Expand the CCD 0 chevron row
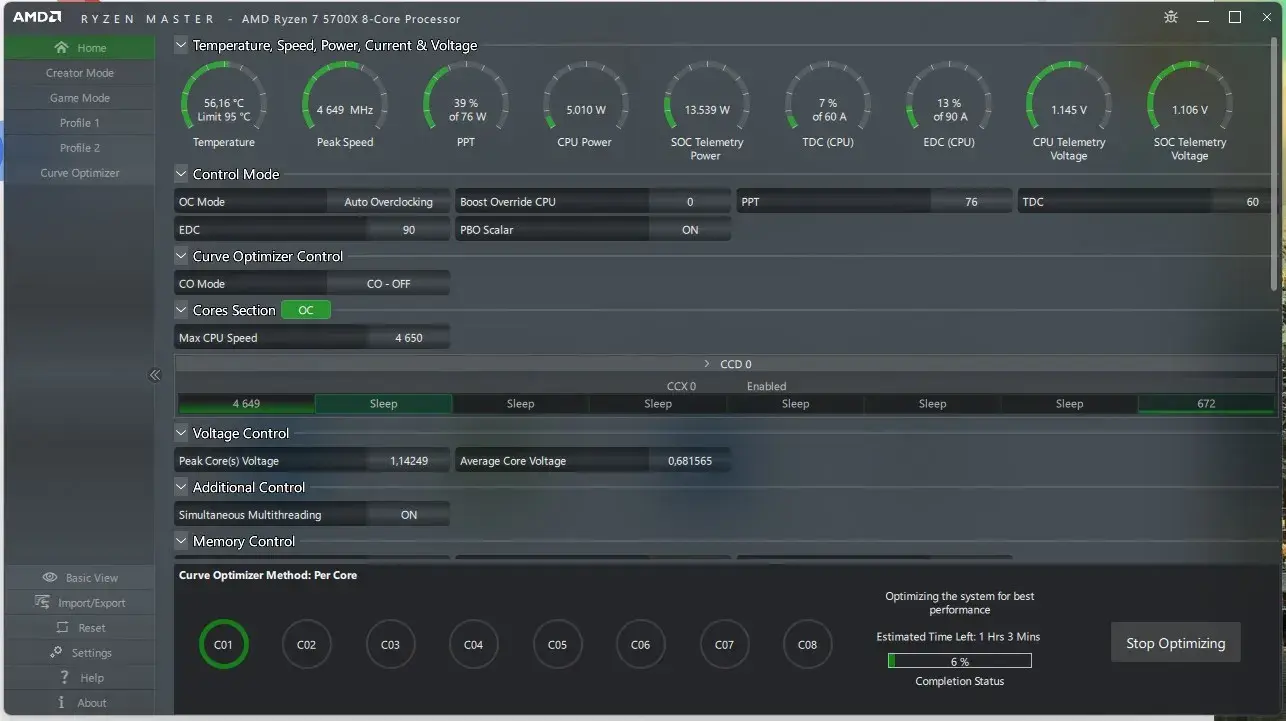The image size is (1286, 721). [707, 364]
